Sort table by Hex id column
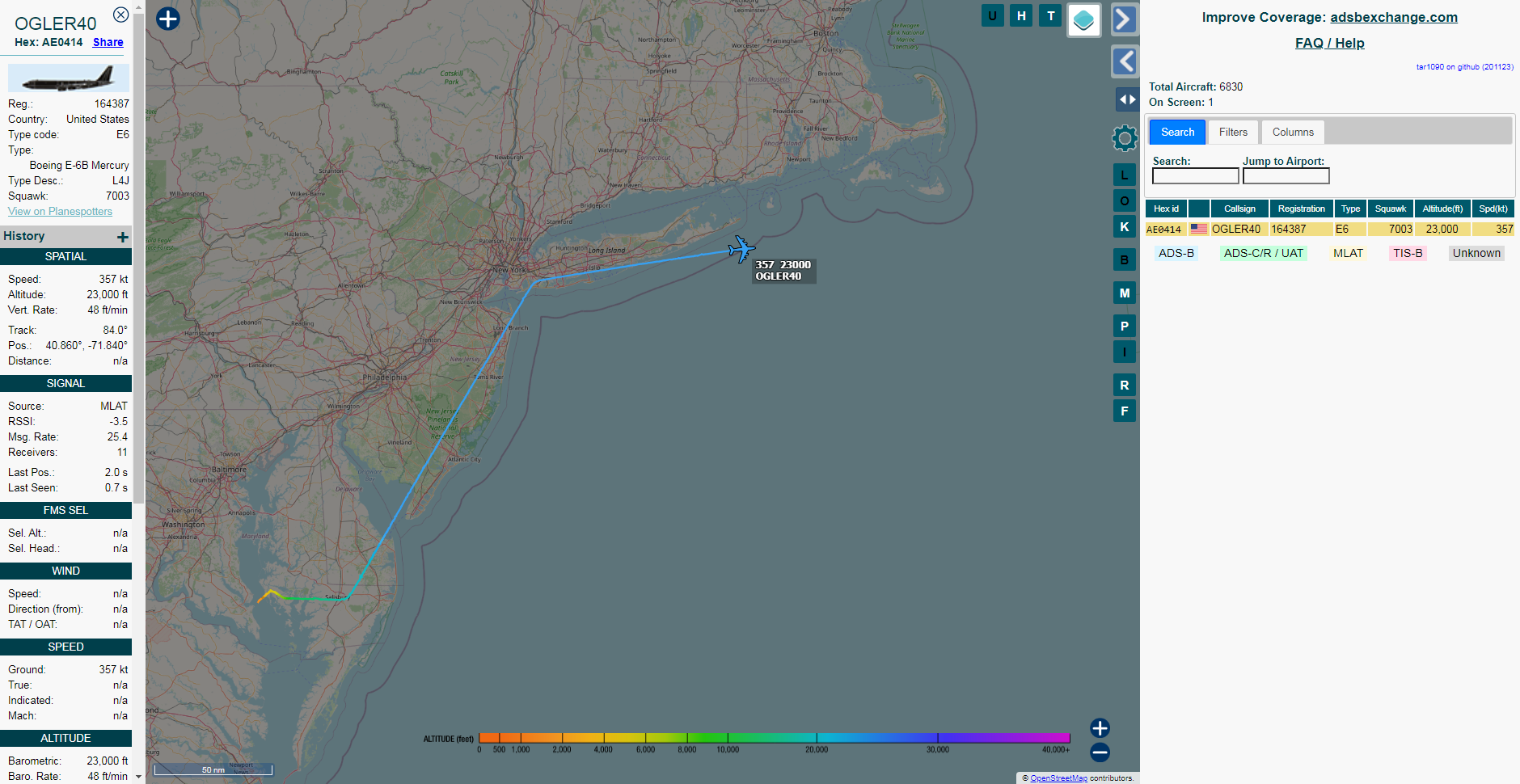Screen dimensions: 1520x784 point(1166,209)
